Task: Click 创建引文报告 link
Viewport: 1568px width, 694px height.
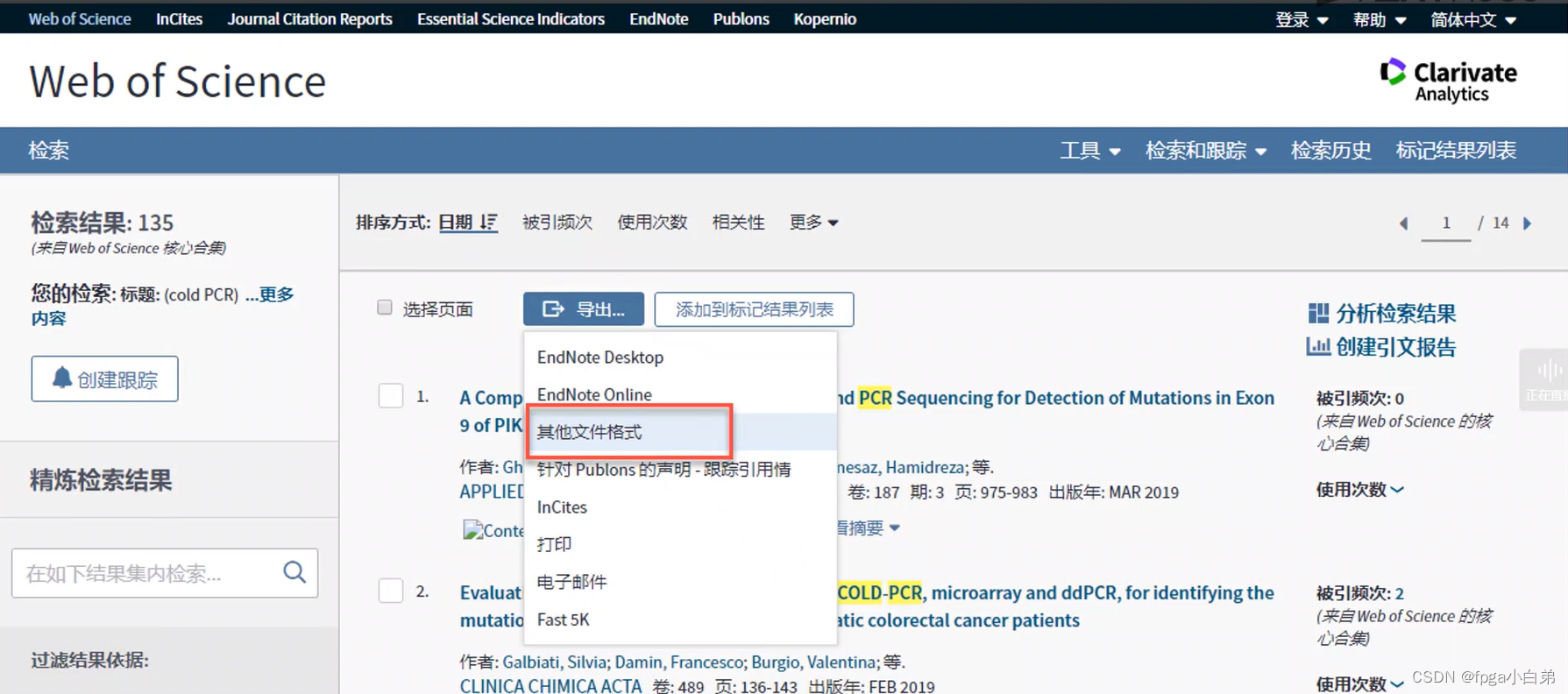Action: tap(1395, 347)
